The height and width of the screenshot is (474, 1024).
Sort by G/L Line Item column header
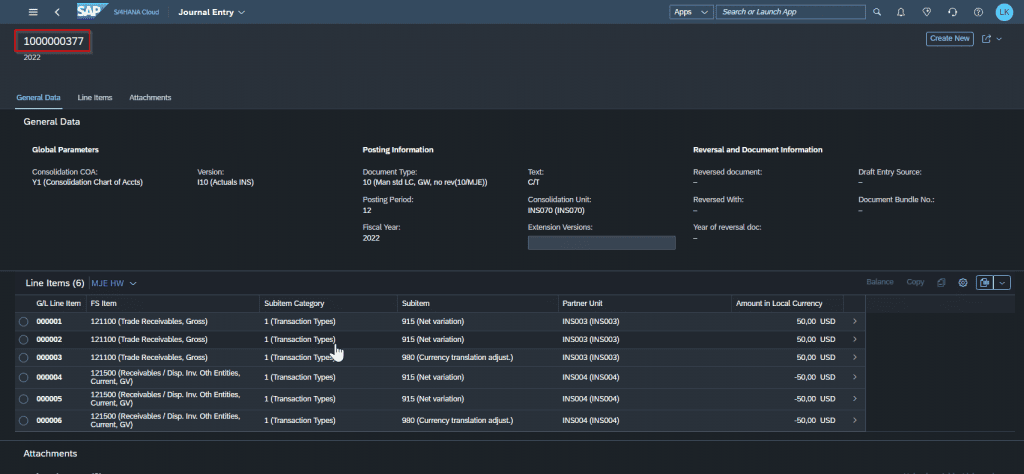(58, 304)
